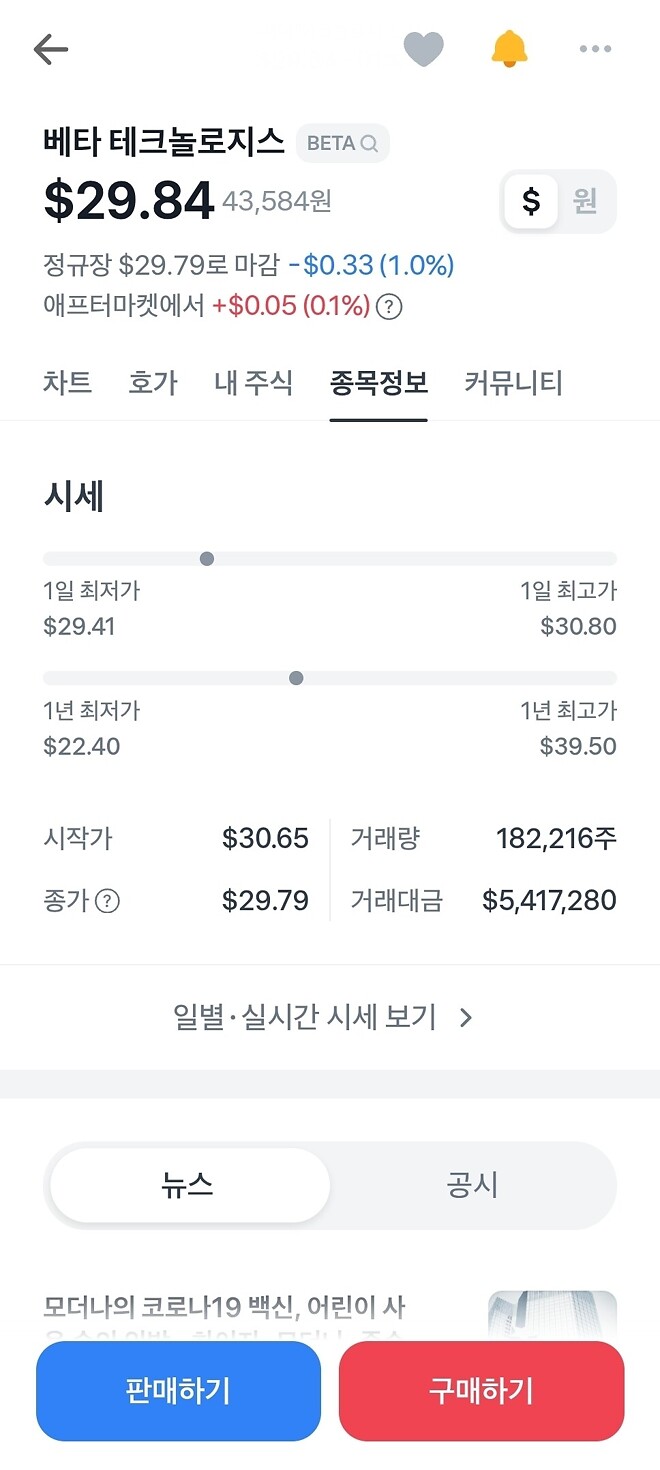Tap the 1일 price range slider marker

(206, 558)
